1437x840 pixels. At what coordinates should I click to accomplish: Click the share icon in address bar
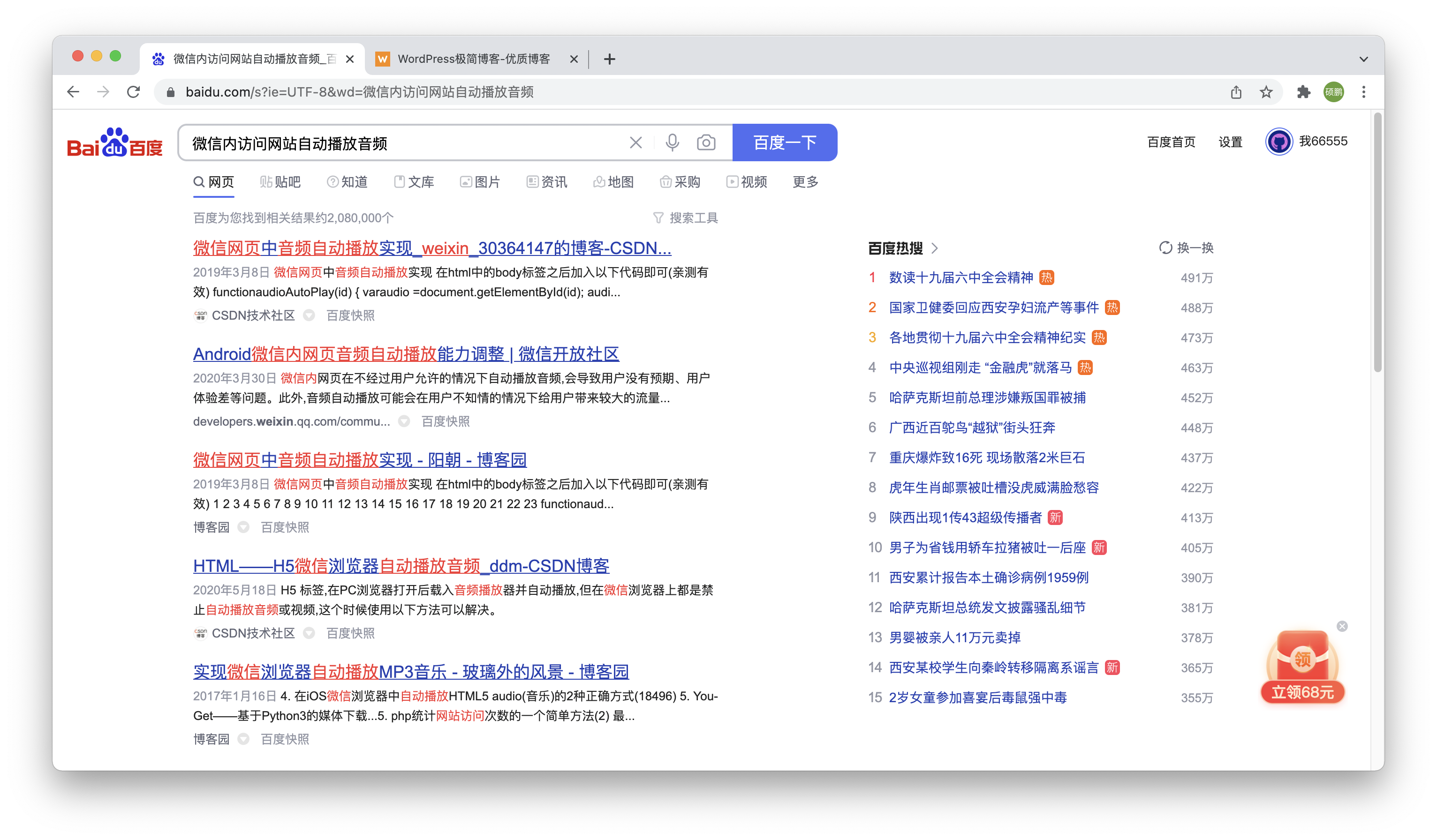1236,92
